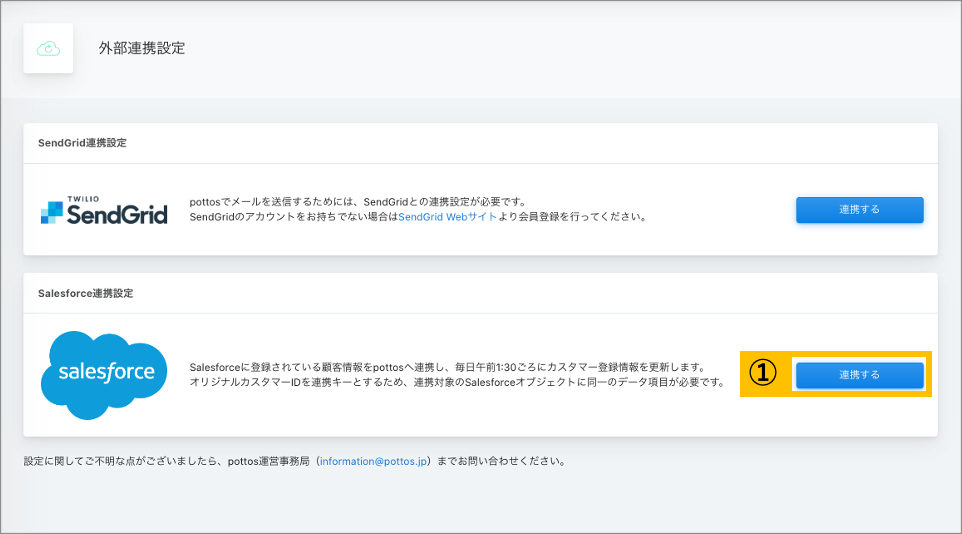Click text 'pottosでメールを送信するためには'

click(270, 202)
